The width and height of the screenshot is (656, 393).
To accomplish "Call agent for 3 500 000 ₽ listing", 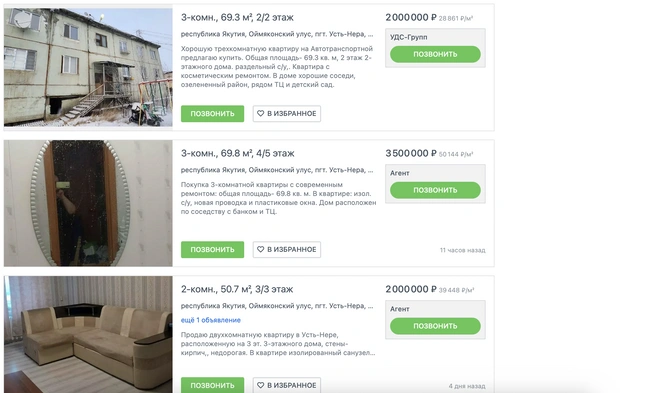I will click(435, 190).
